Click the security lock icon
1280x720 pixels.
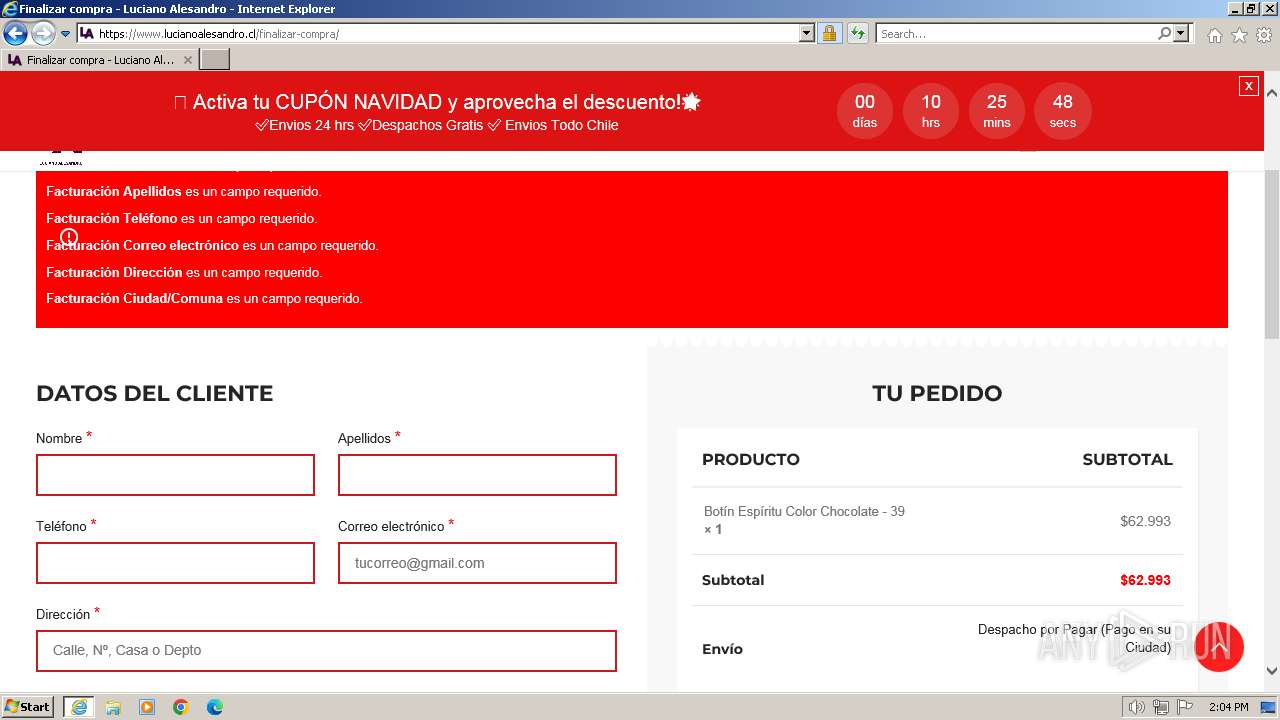point(829,34)
